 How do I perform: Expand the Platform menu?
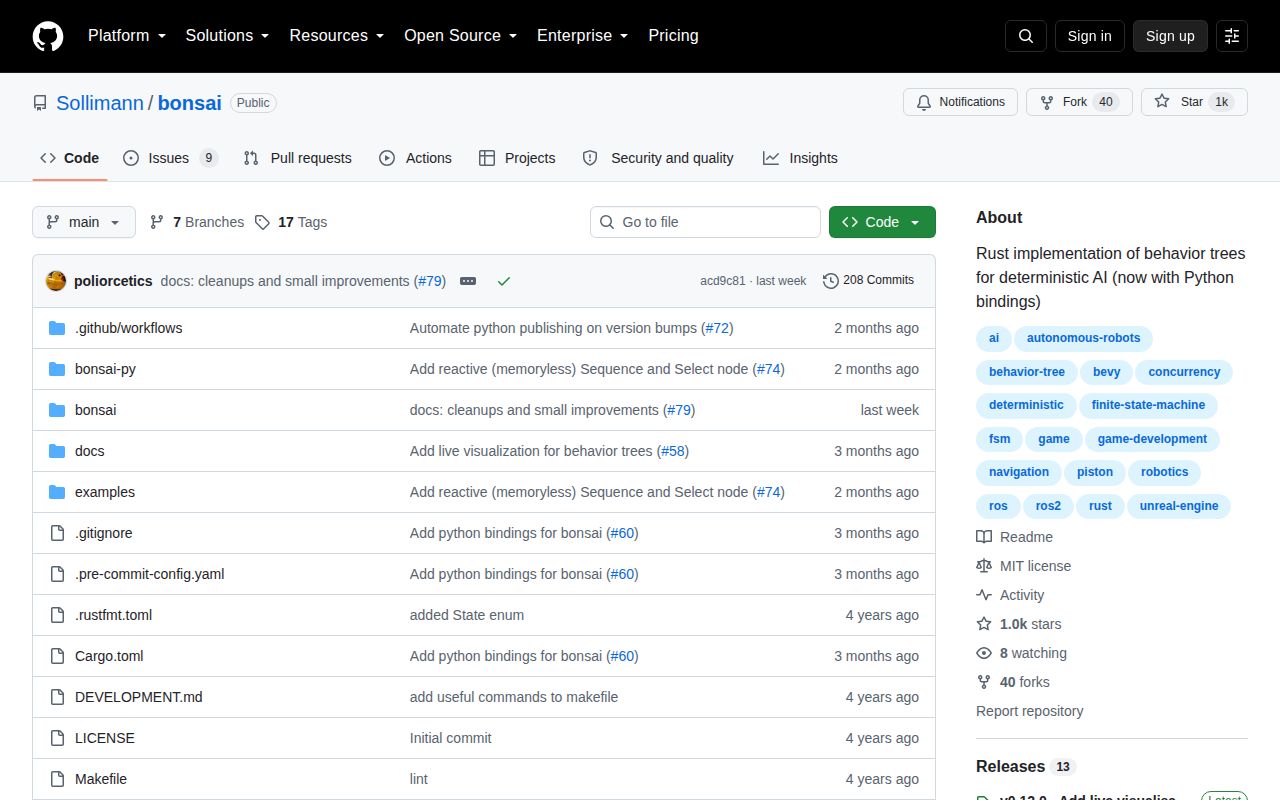click(128, 36)
